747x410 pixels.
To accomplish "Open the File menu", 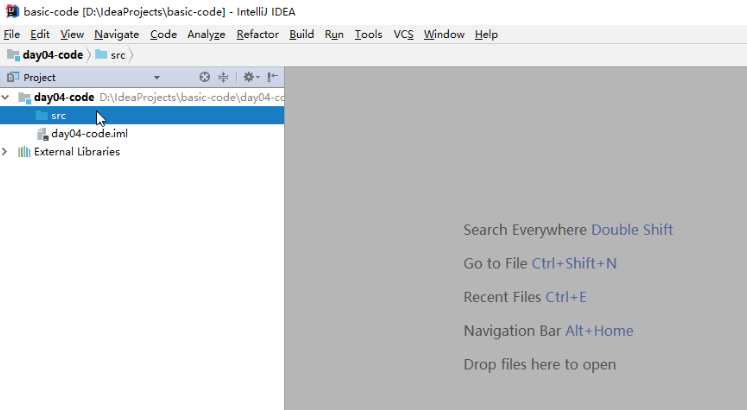I will (x=11, y=34).
